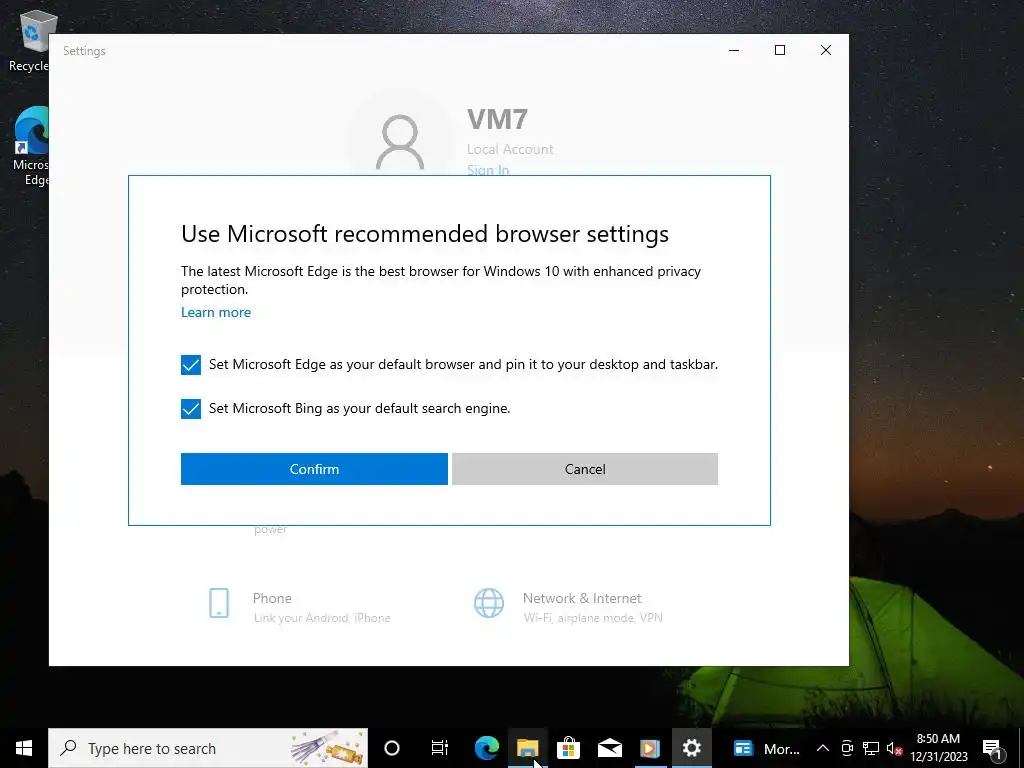Select the VM7 user avatar in Settings

(400, 142)
